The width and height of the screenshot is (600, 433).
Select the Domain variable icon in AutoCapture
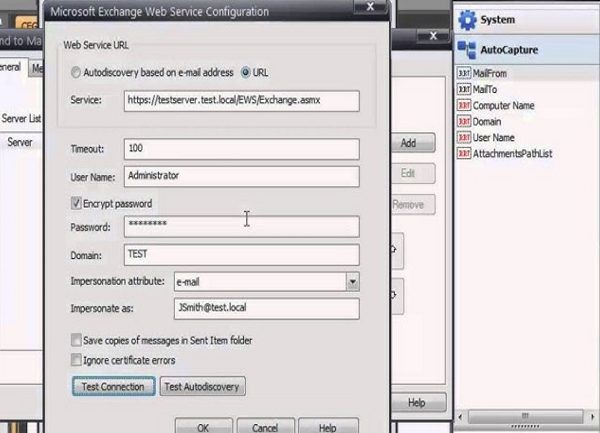click(464, 121)
